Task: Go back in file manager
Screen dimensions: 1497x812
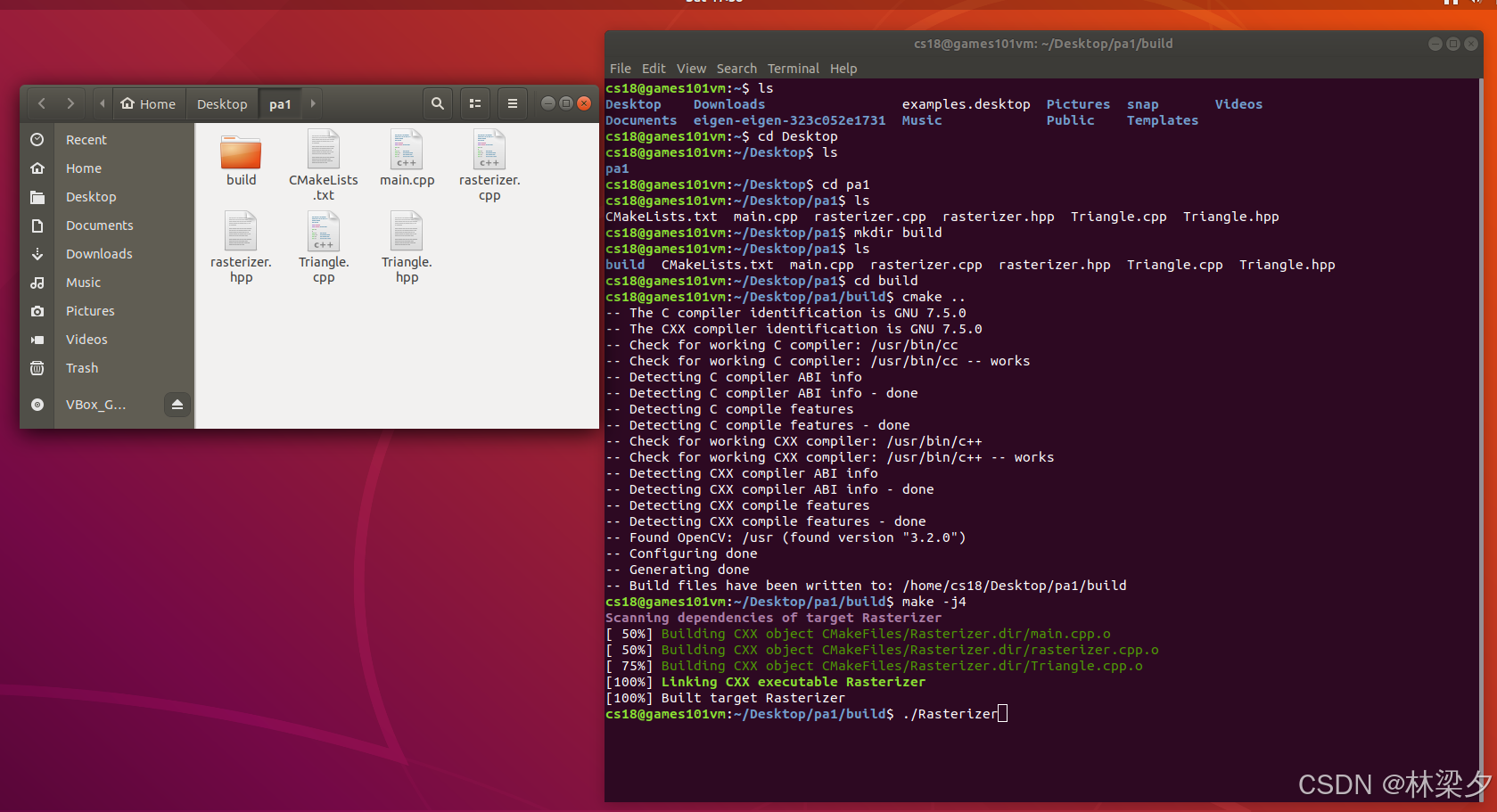Action: [41, 103]
